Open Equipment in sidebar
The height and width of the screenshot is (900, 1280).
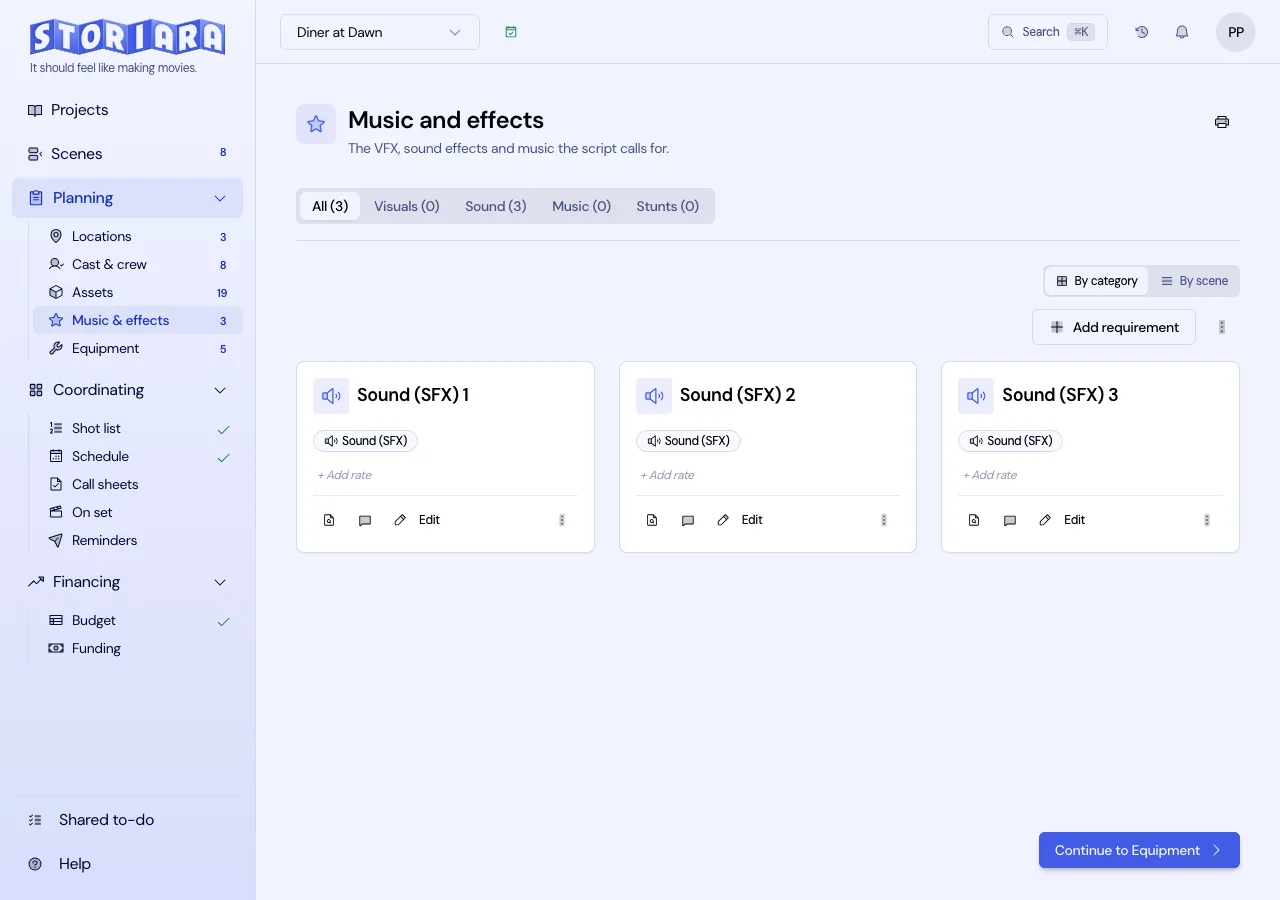[138, 349]
